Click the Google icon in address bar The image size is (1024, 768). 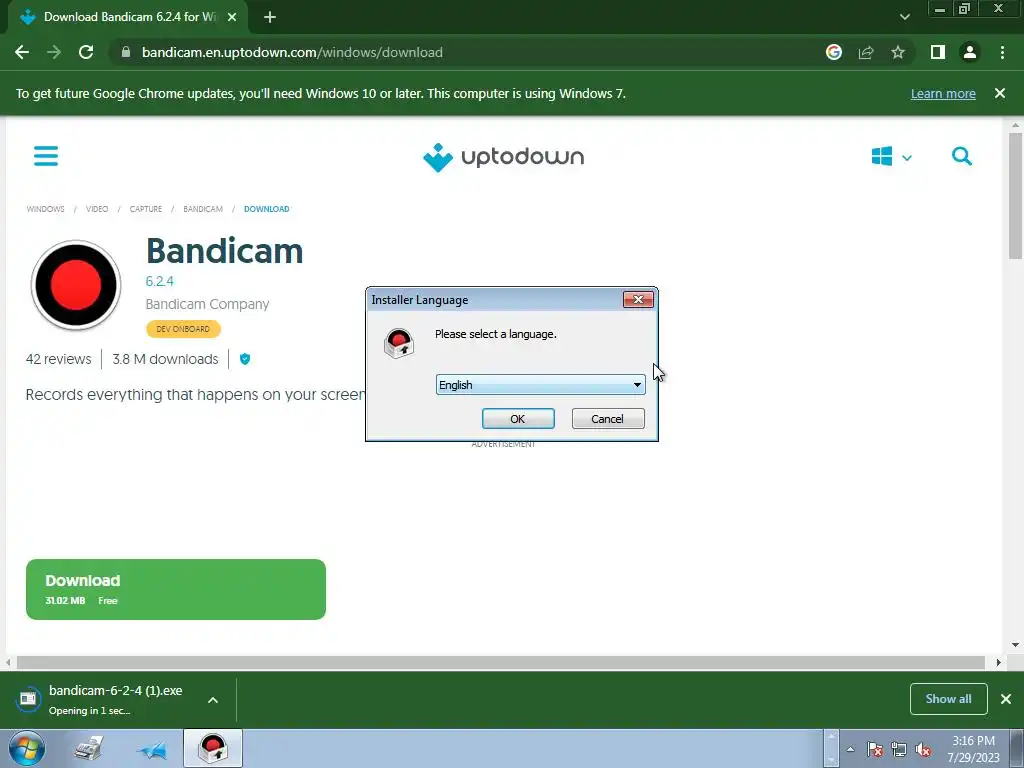pyautogui.click(x=833, y=52)
